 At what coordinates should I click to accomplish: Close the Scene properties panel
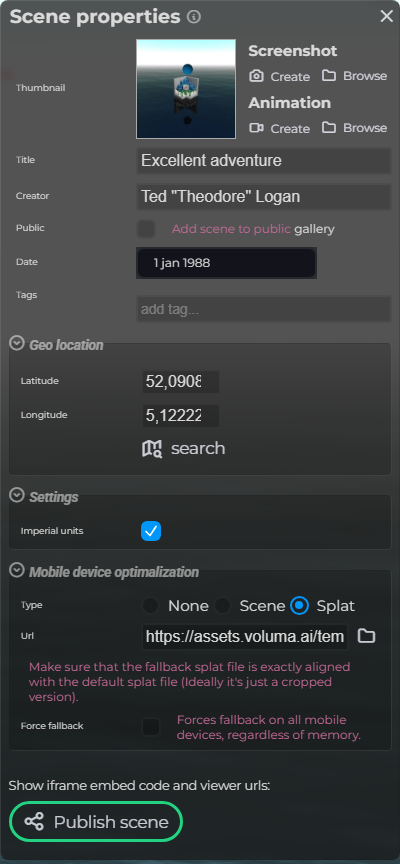click(x=387, y=17)
